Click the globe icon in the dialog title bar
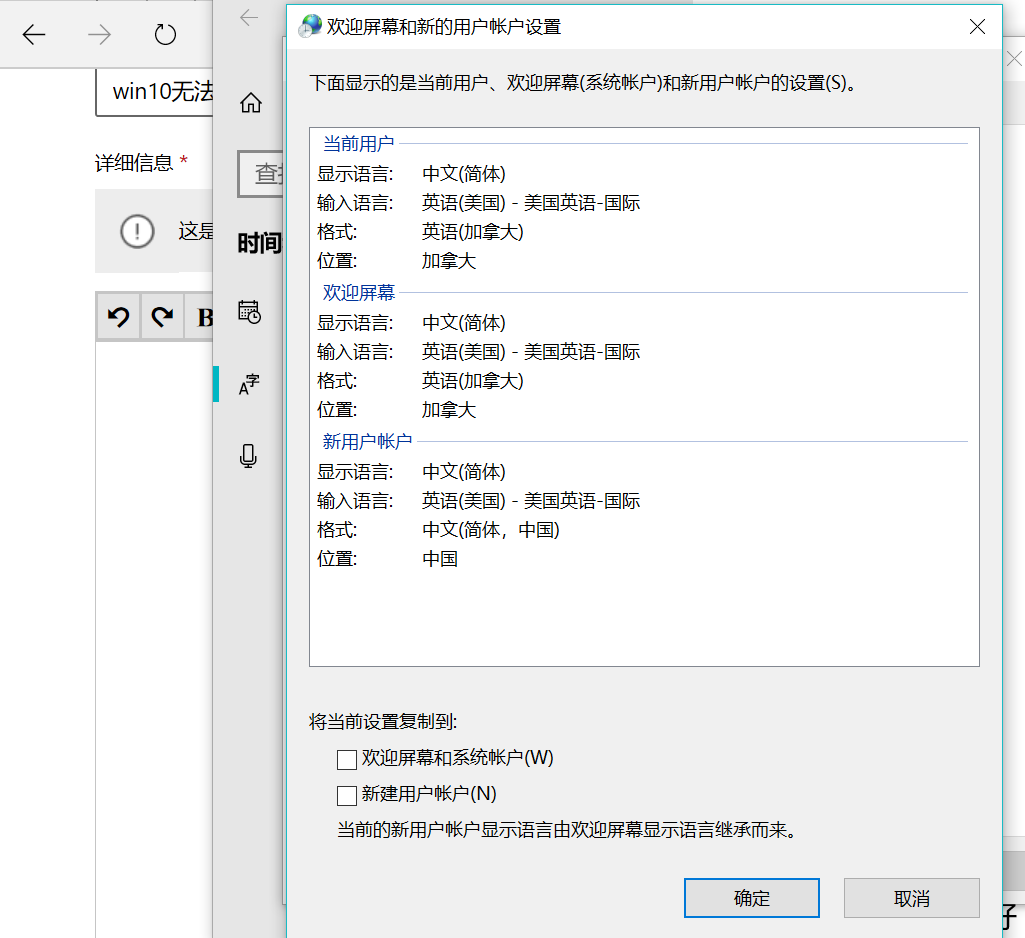The width and height of the screenshot is (1025, 938). click(310, 26)
